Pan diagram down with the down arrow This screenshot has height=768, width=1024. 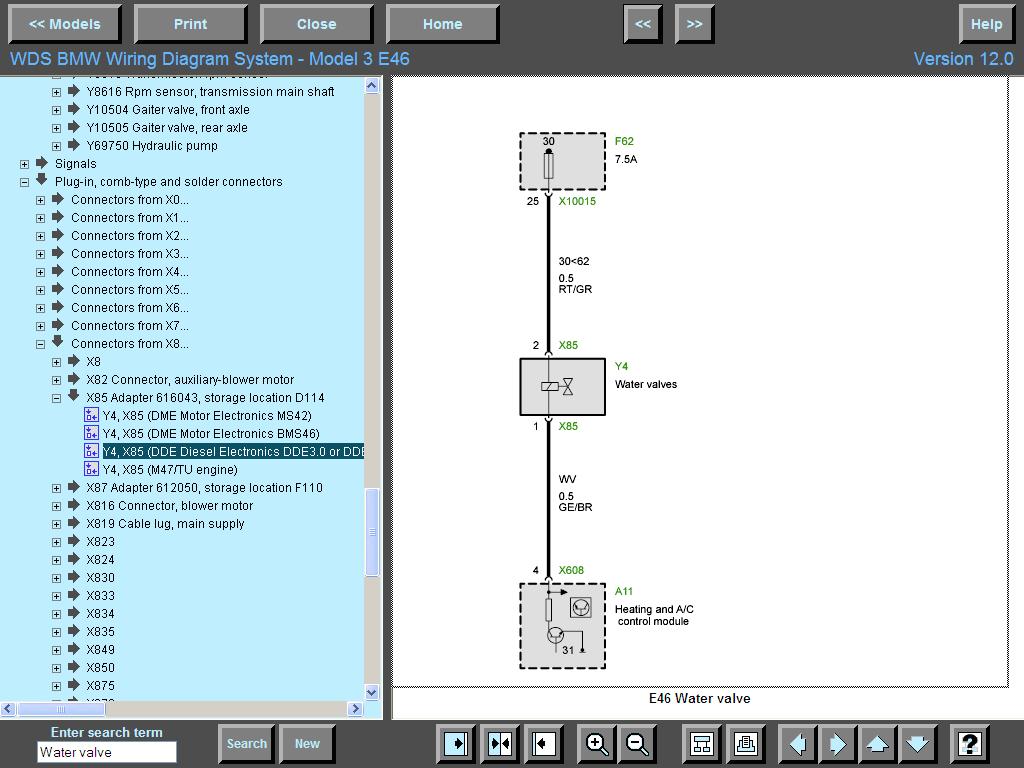tap(918, 744)
